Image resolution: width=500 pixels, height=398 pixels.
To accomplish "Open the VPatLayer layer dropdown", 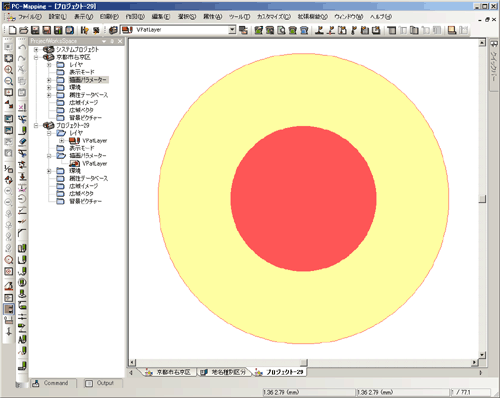I will (232, 30).
